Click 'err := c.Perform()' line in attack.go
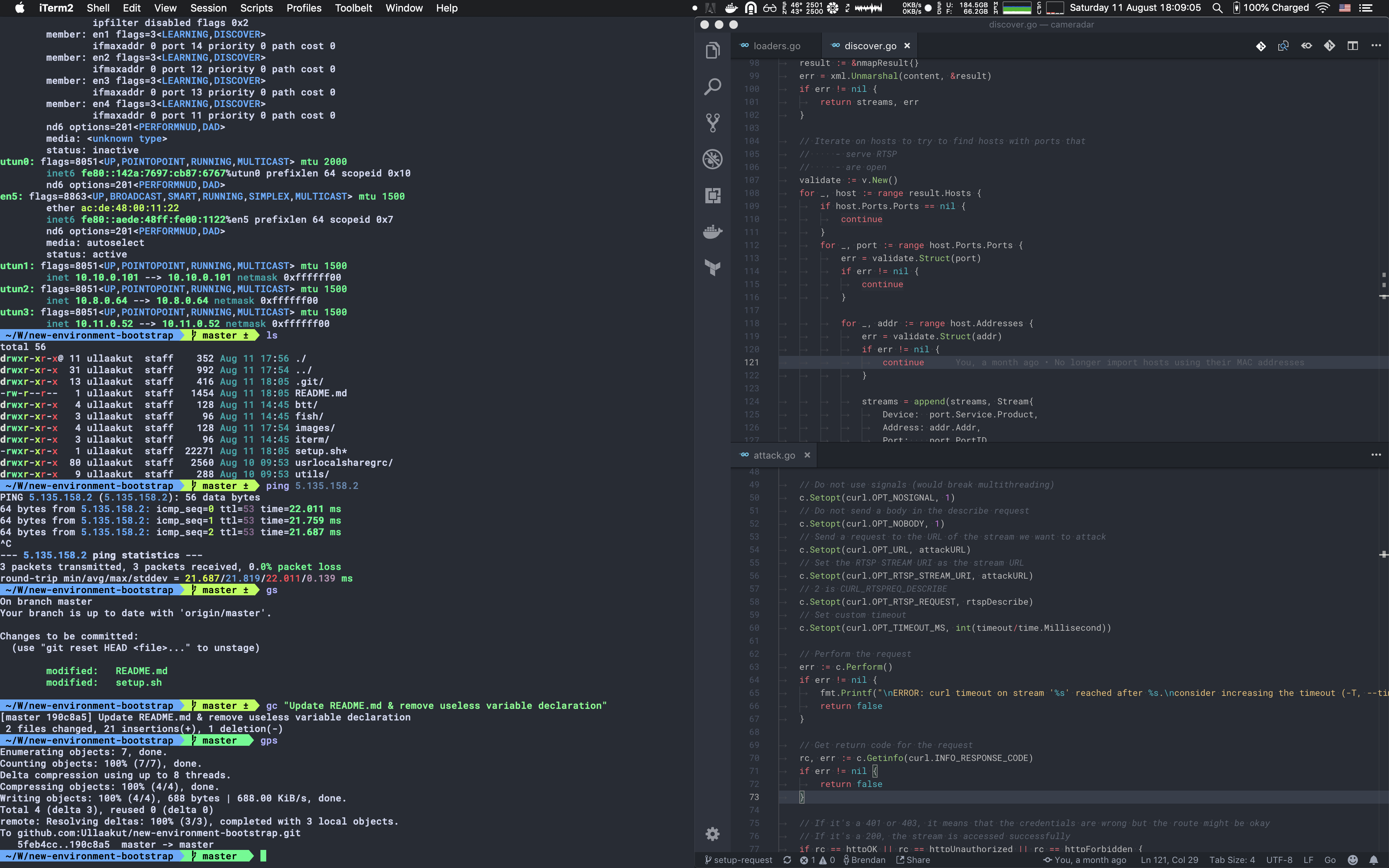Image resolution: width=1389 pixels, height=868 pixels. point(845,667)
